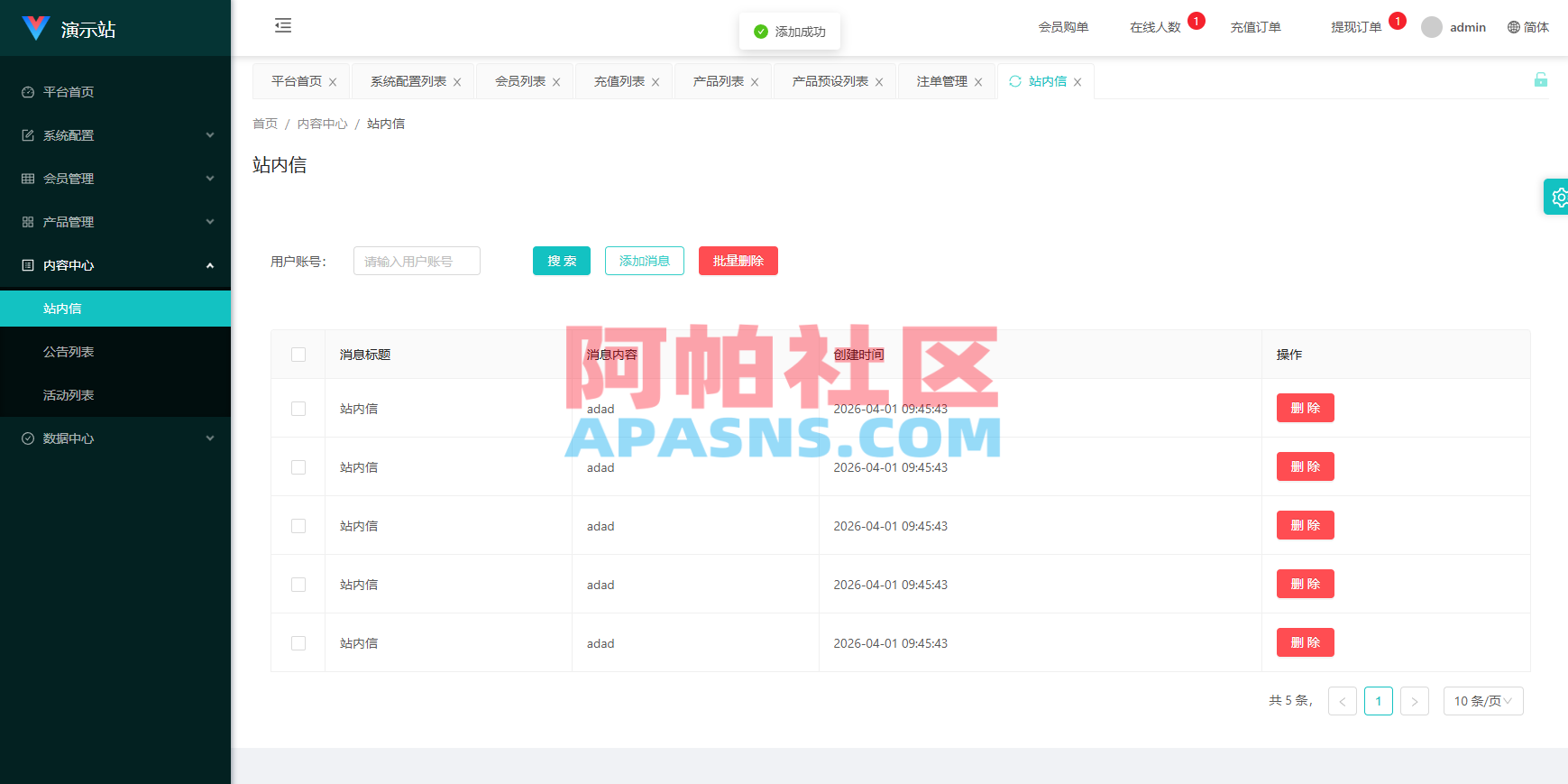
Task: Expand the 系统配置 sidebar menu
Action: [x=115, y=135]
